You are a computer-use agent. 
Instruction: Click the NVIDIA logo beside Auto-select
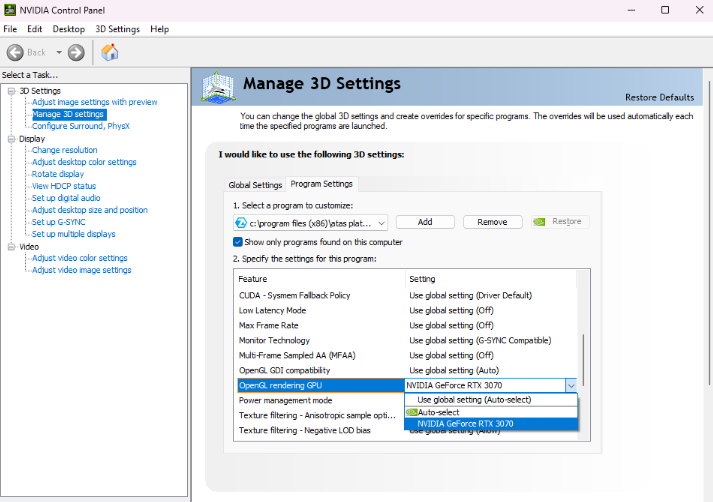(x=412, y=412)
